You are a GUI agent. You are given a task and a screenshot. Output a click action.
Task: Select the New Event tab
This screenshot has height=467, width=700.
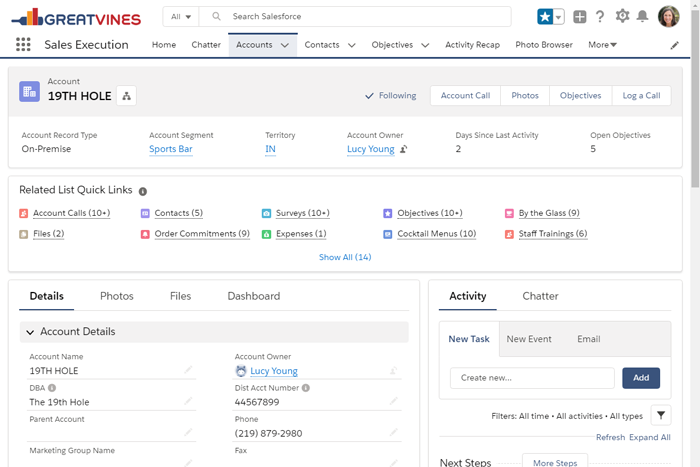point(529,339)
